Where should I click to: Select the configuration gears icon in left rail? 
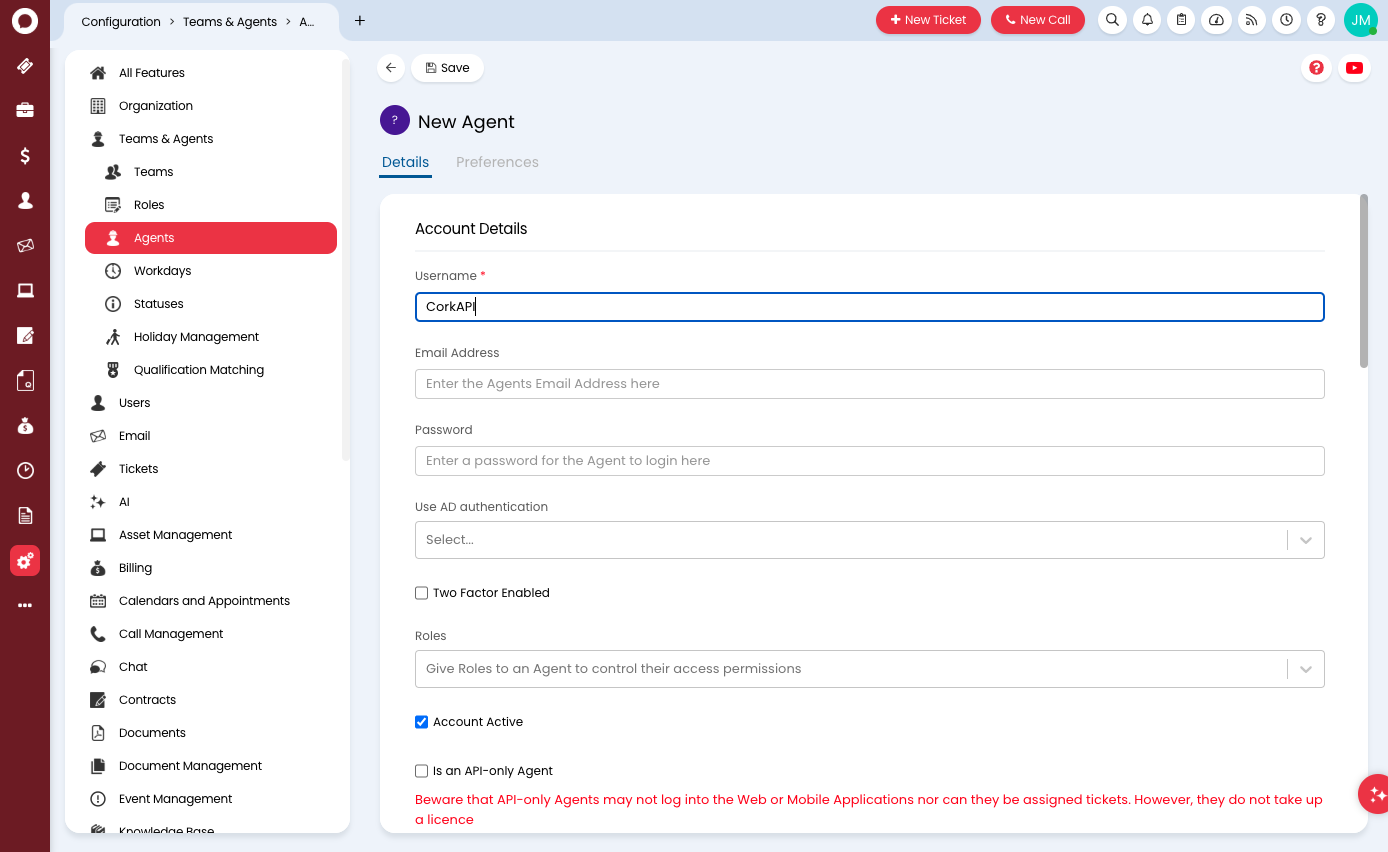25,561
